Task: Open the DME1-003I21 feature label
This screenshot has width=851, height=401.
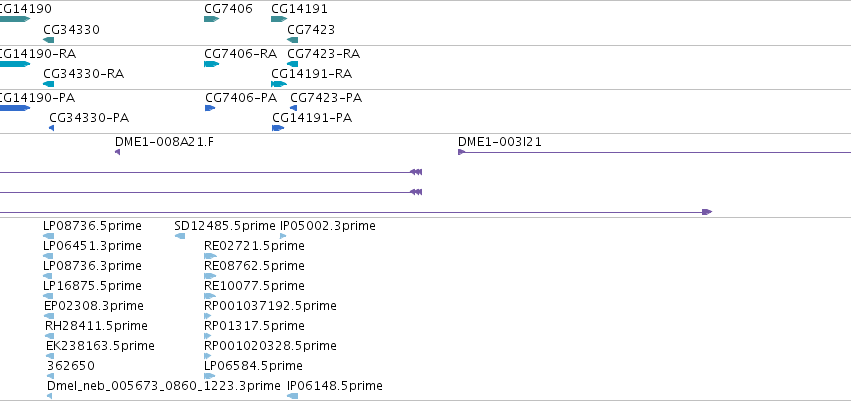Action: (500, 142)
